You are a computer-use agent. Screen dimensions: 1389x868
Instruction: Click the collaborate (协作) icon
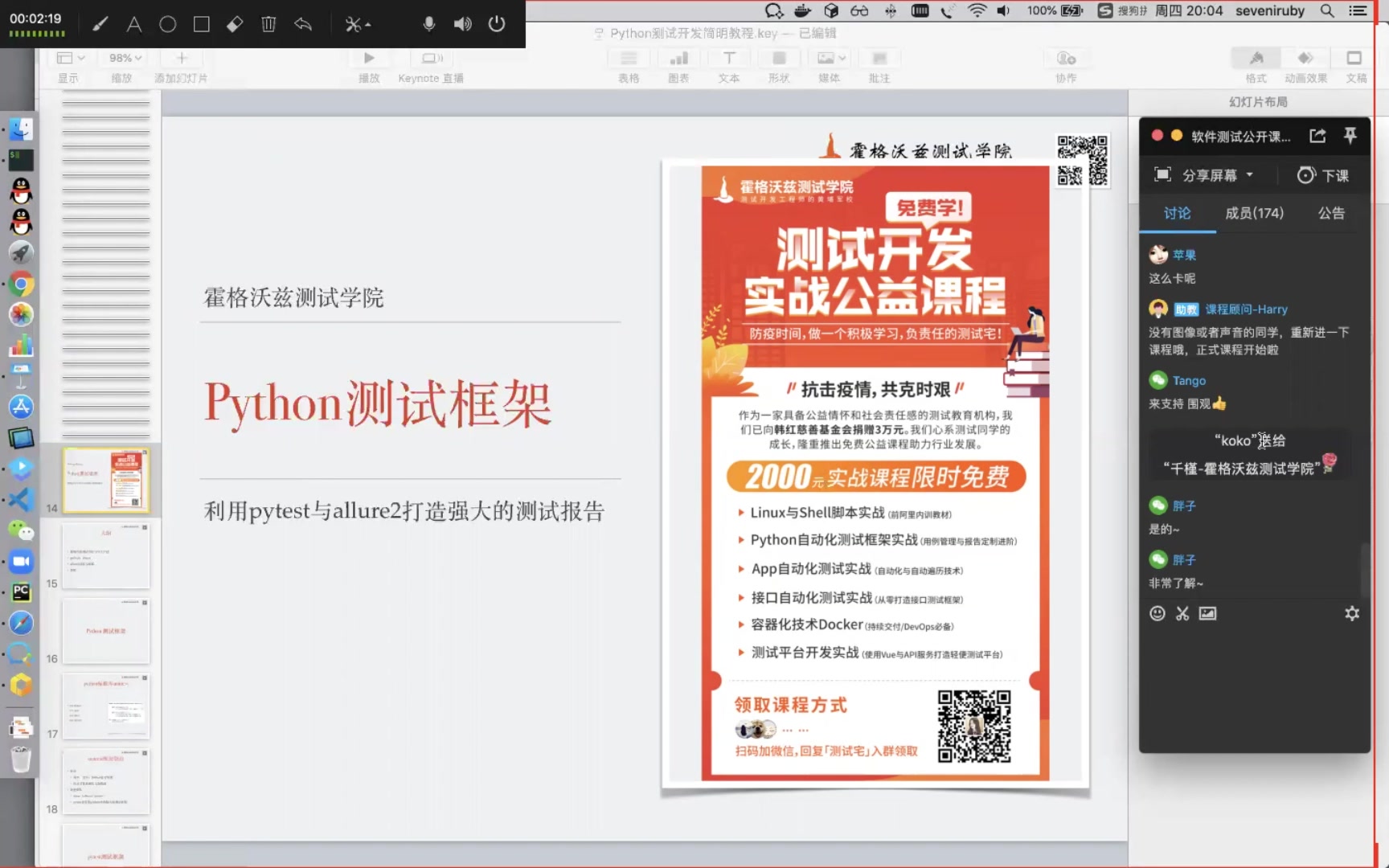pyautogui.click(x=1066, y=58)
